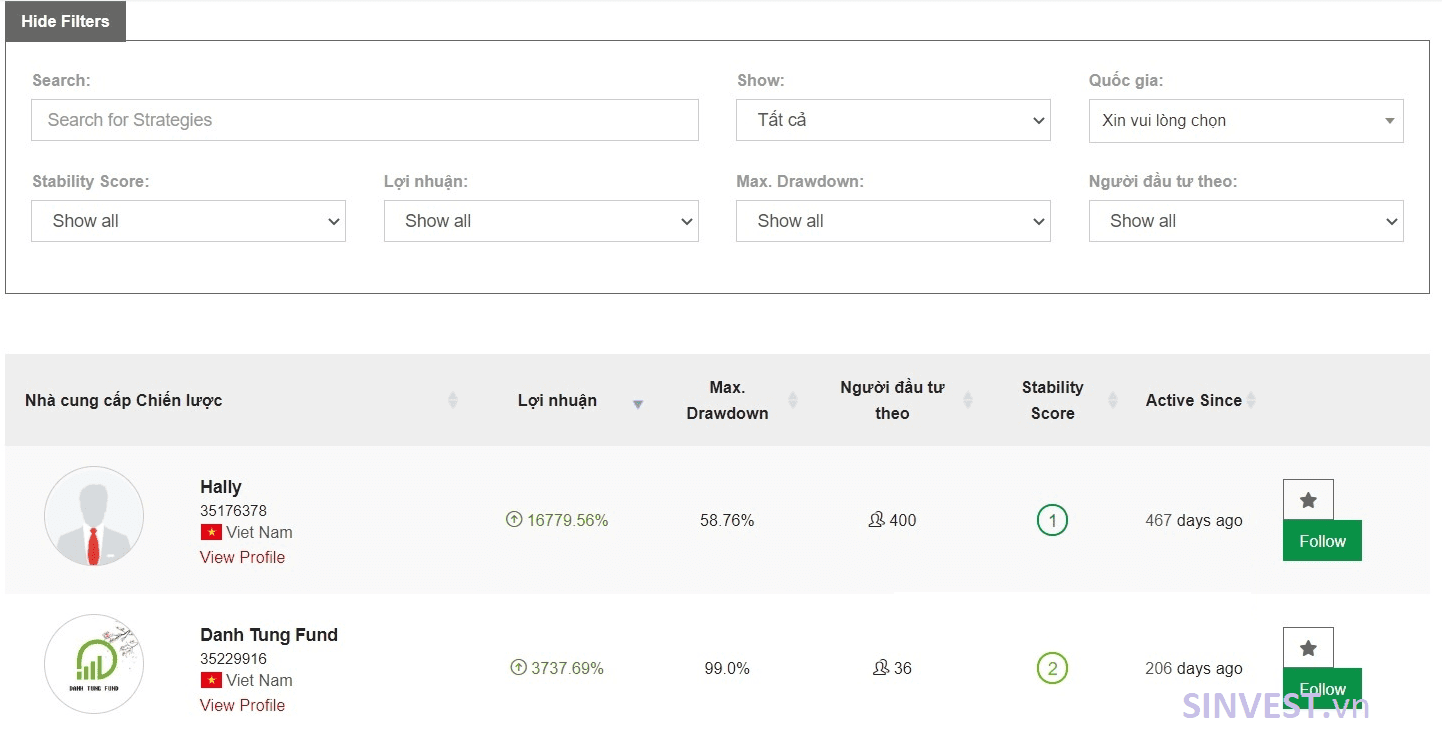
Task: Sort by Active Since column
Action: coord(1251,400)
